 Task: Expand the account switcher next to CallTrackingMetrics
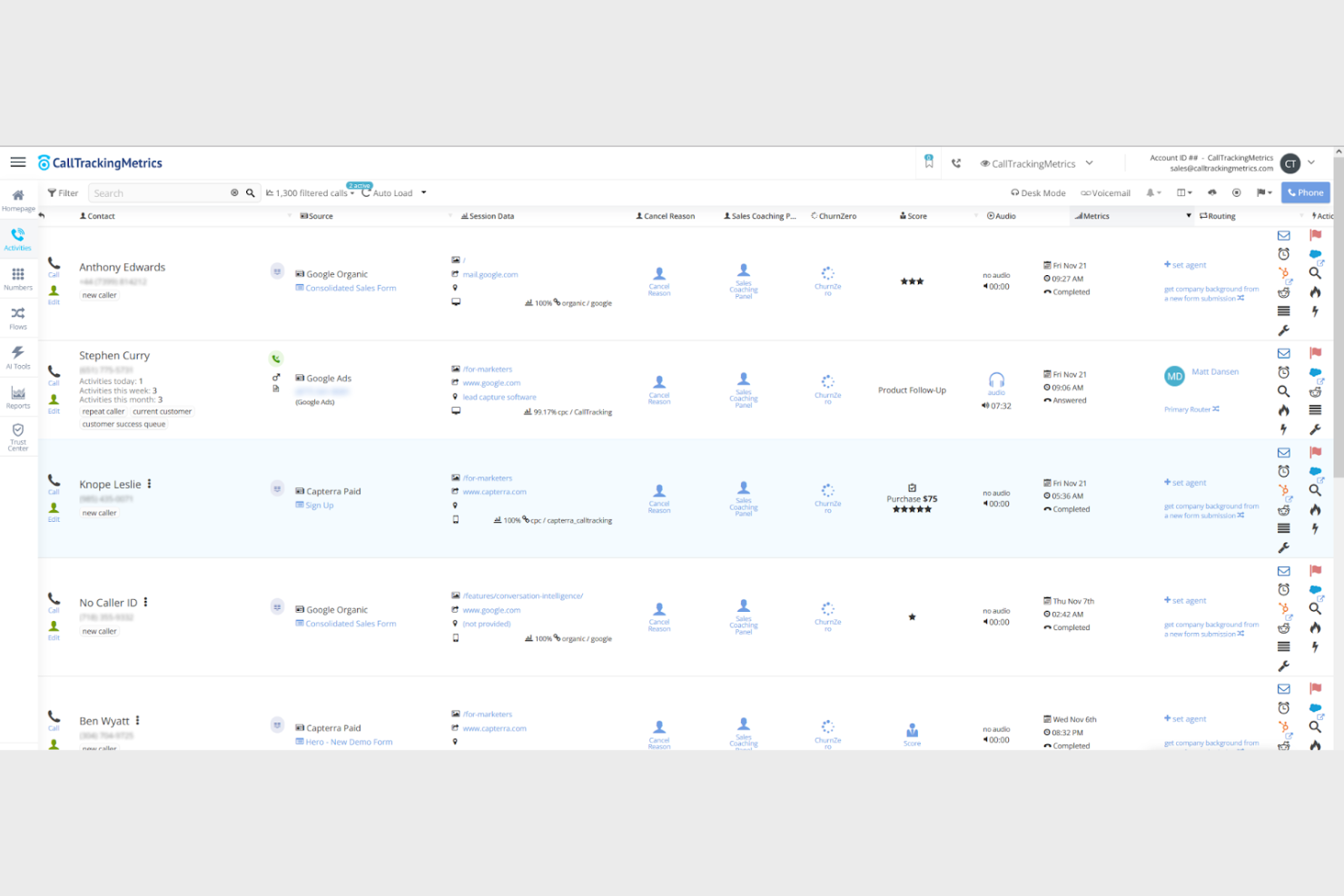1089,163
